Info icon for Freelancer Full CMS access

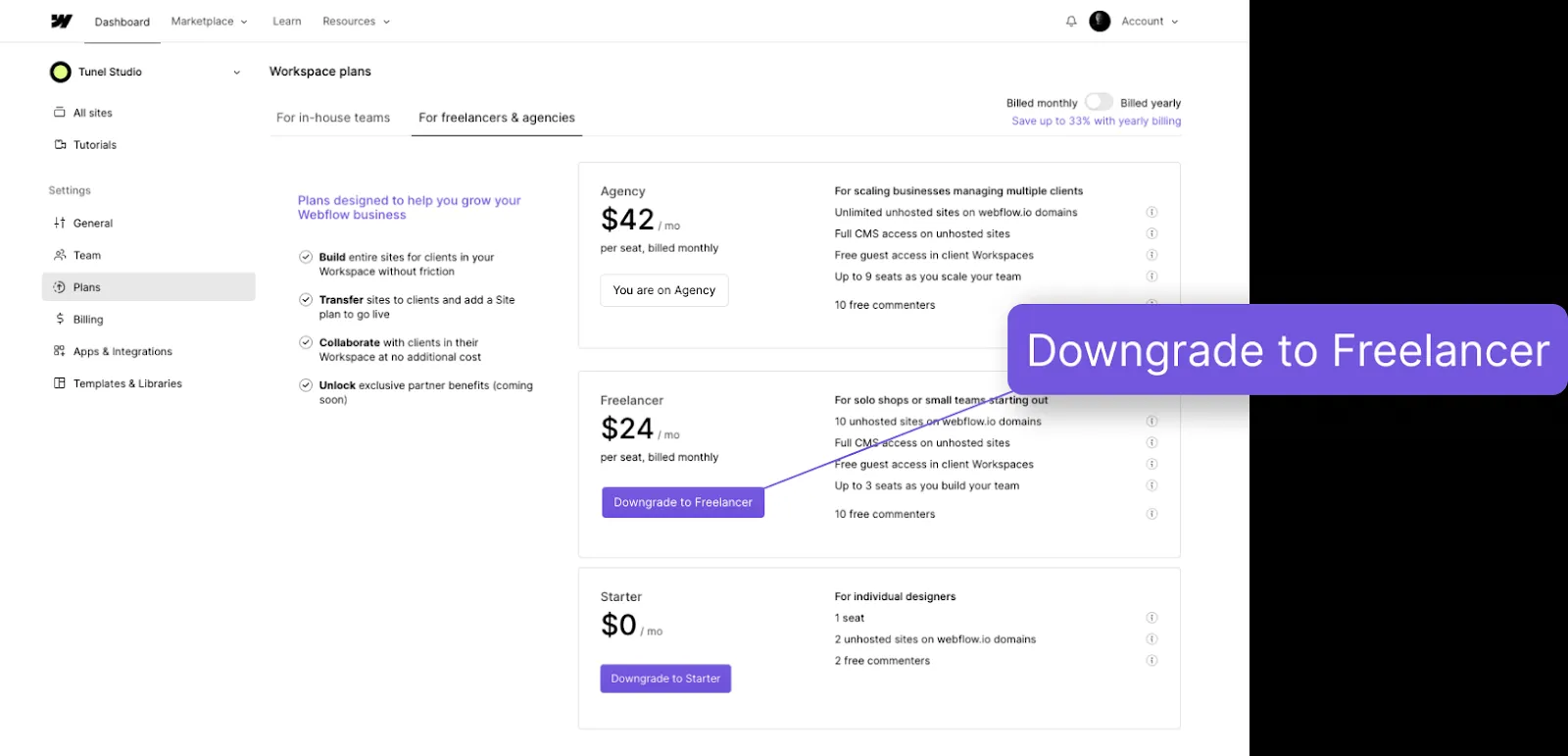tap(1151, 443)
